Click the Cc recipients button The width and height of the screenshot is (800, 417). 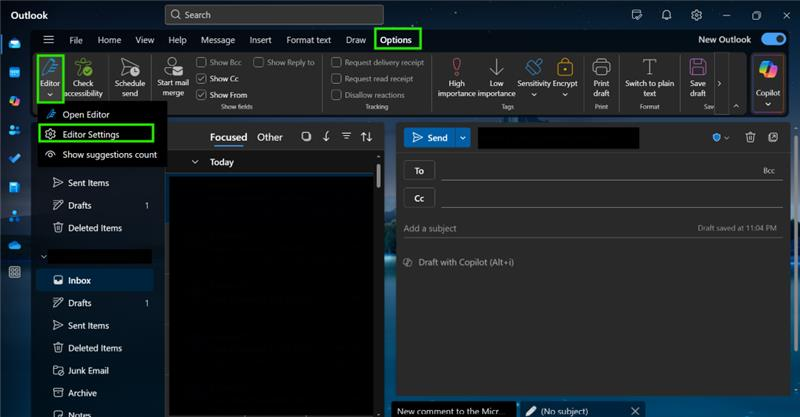(x=419, y=198)
